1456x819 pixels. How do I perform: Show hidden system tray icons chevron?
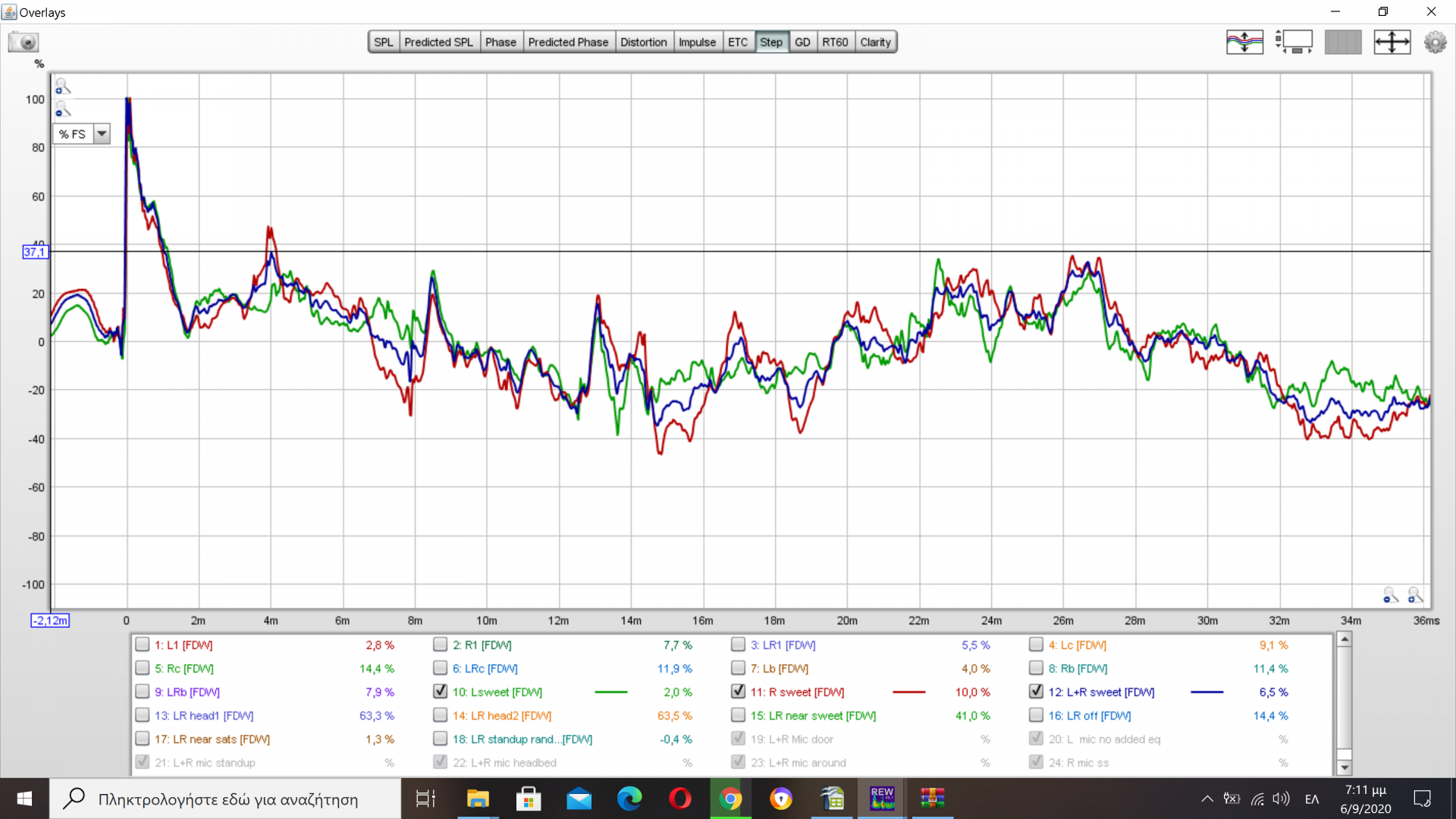tap(1207, 799)
